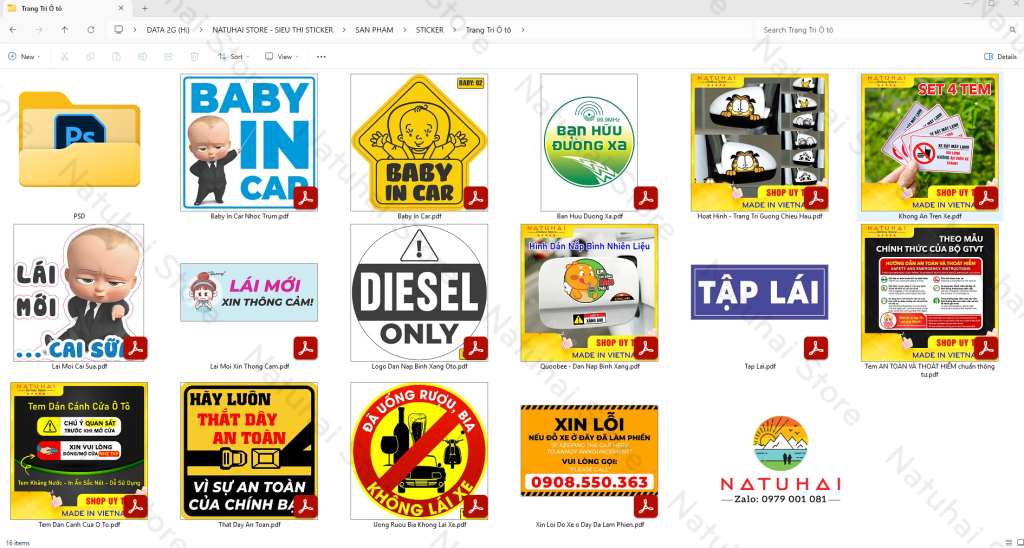The image size is (1024, 548).
Task: Click file name Ban Huu Duong Xa.pdf
Action: pos(589,216)
